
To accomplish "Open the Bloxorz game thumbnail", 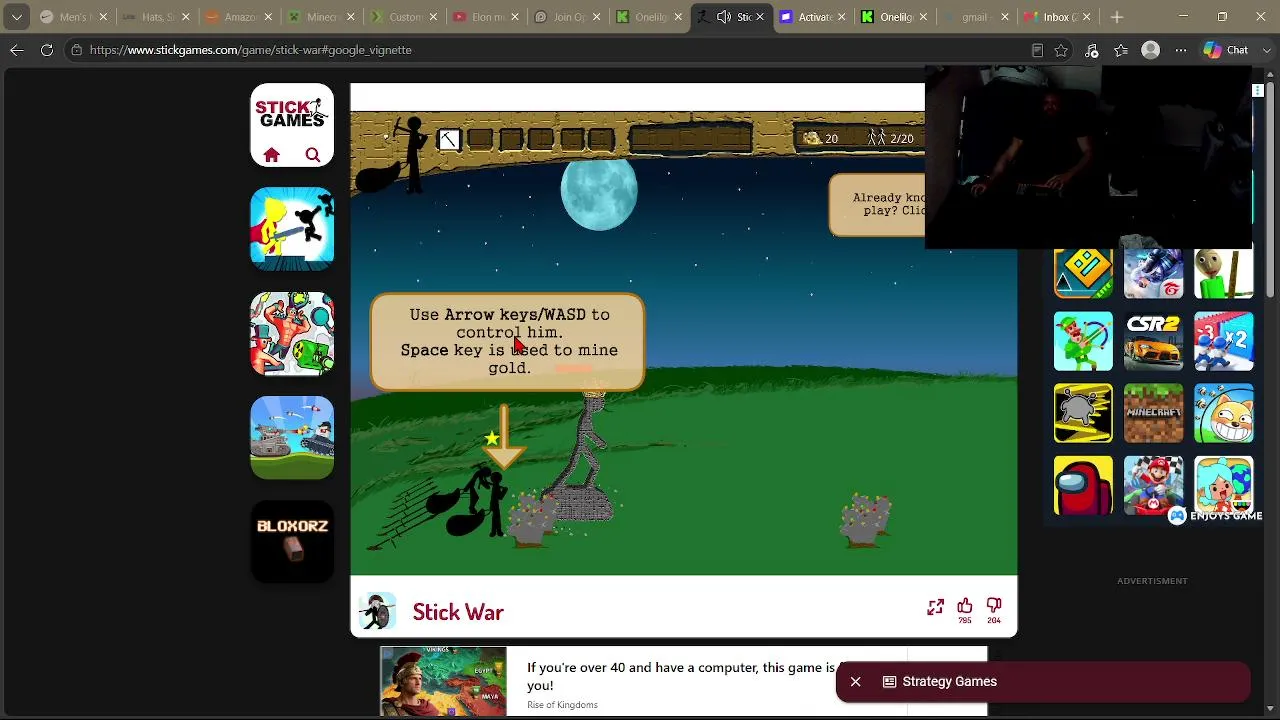I will point(292,542).
